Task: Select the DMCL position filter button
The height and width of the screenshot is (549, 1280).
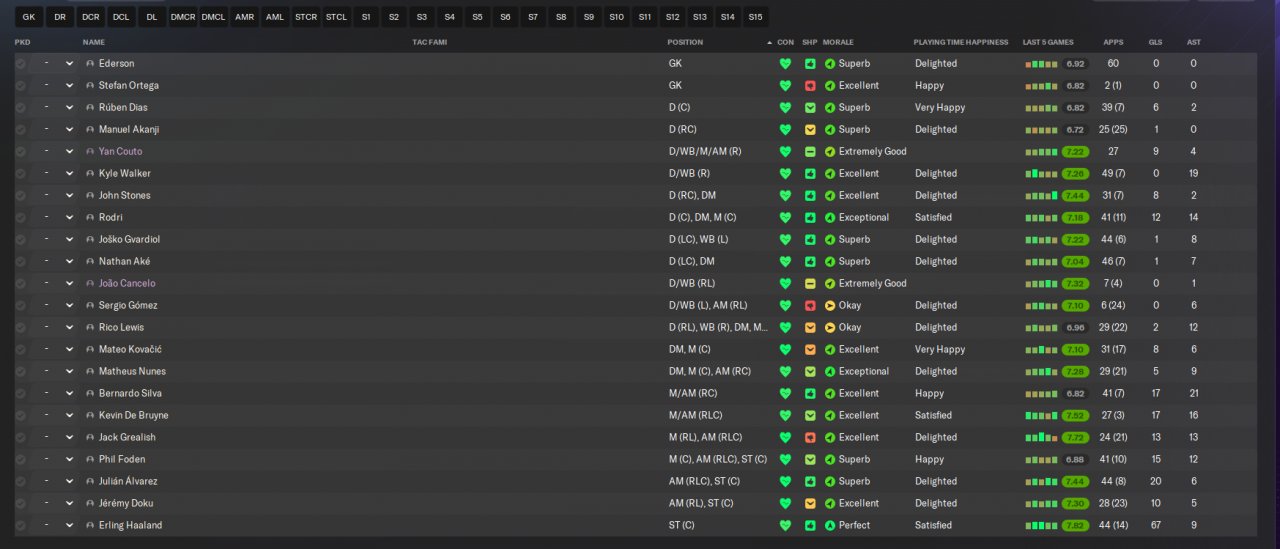Action: pyautogui.click(x=213, y=17)
